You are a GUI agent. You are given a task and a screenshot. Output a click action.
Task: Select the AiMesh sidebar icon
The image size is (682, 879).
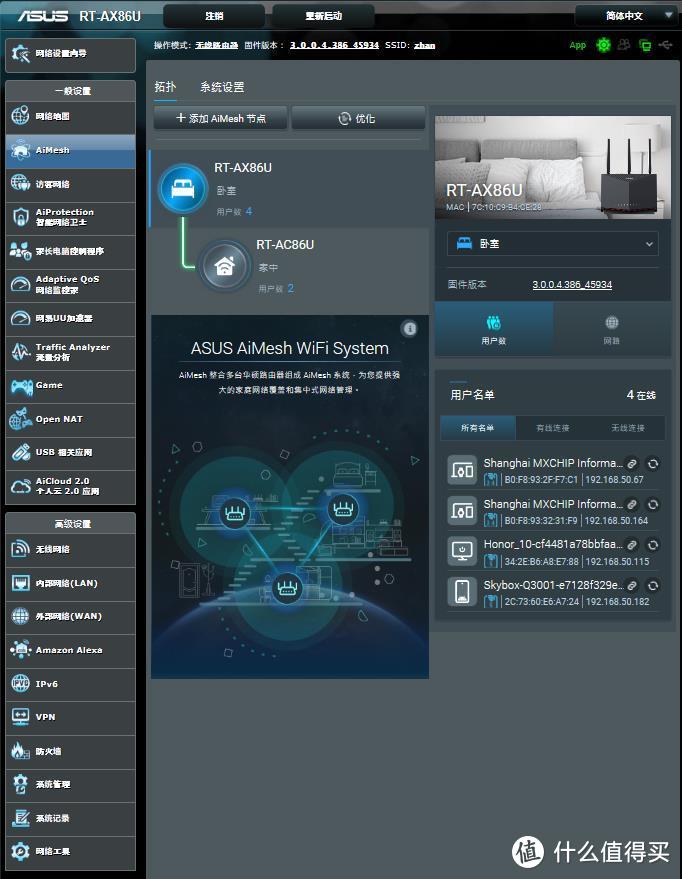pyautogui.click(x=21, y=150)
